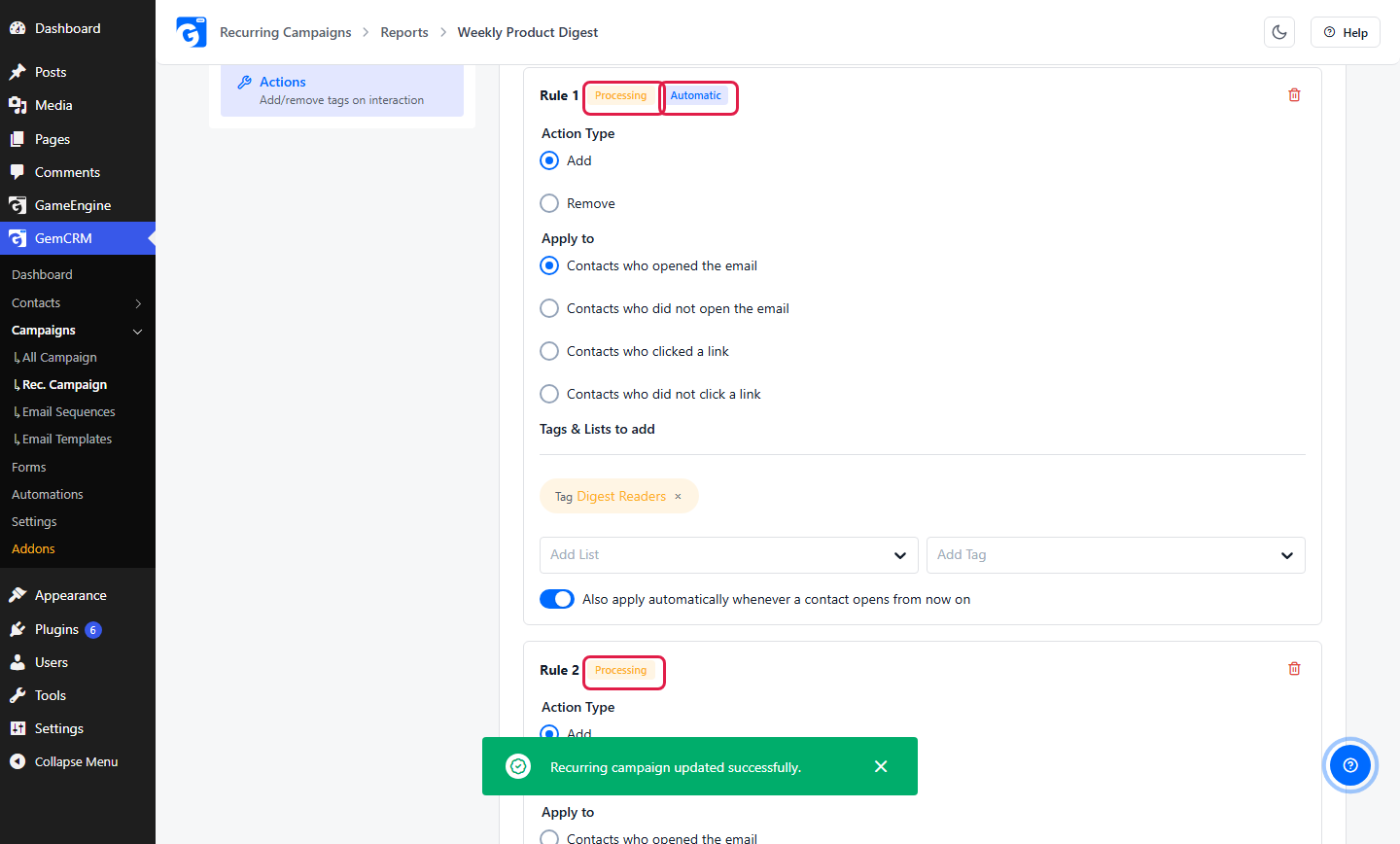Select Remove action type in Rule 1
Image resolution: width=1400 pixels, height=844 pixels.
point(549,203)
